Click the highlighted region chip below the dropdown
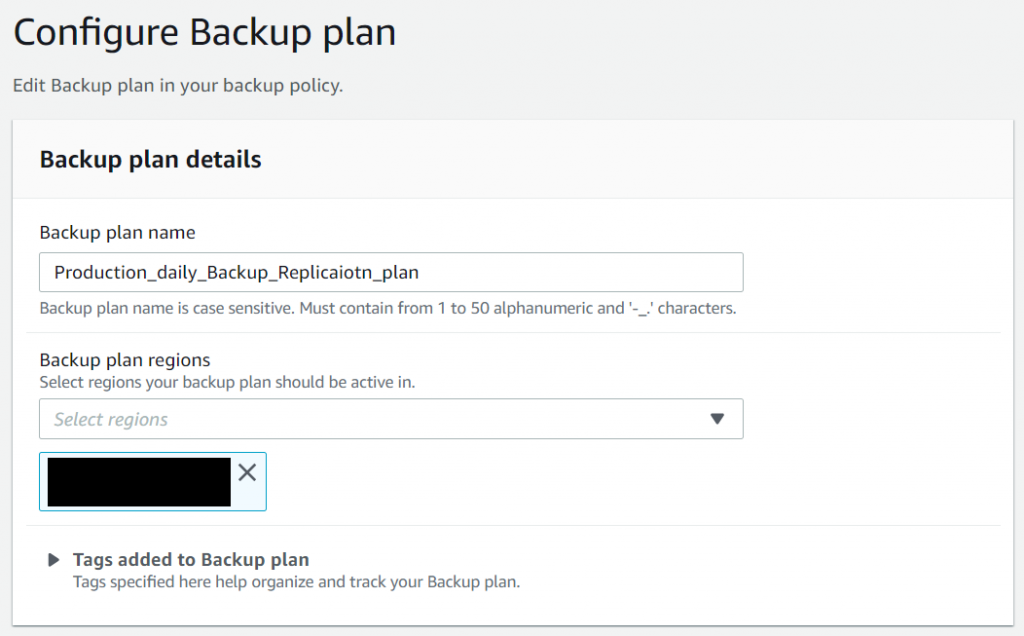 (140, 481)
